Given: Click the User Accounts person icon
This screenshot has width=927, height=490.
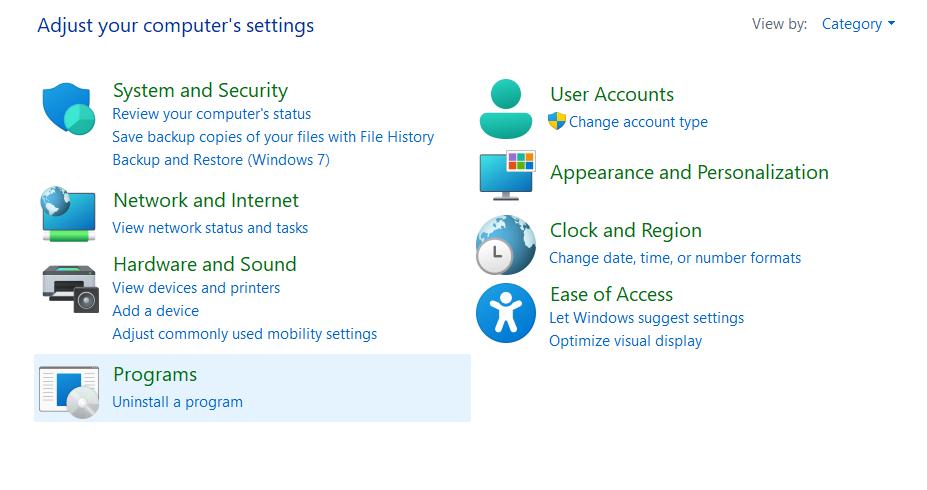Looking at the screenshot, I should 506,108.
